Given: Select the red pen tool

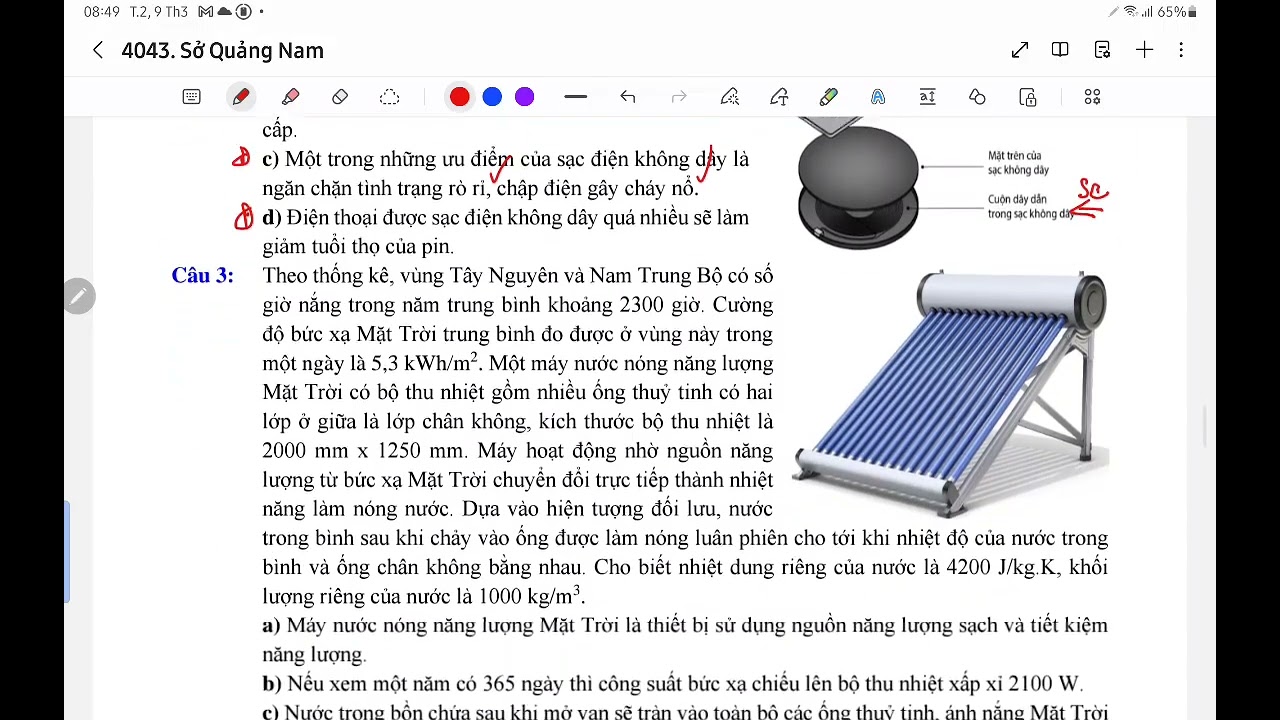Looking at the screenshot, I should [x=241, y=97].
